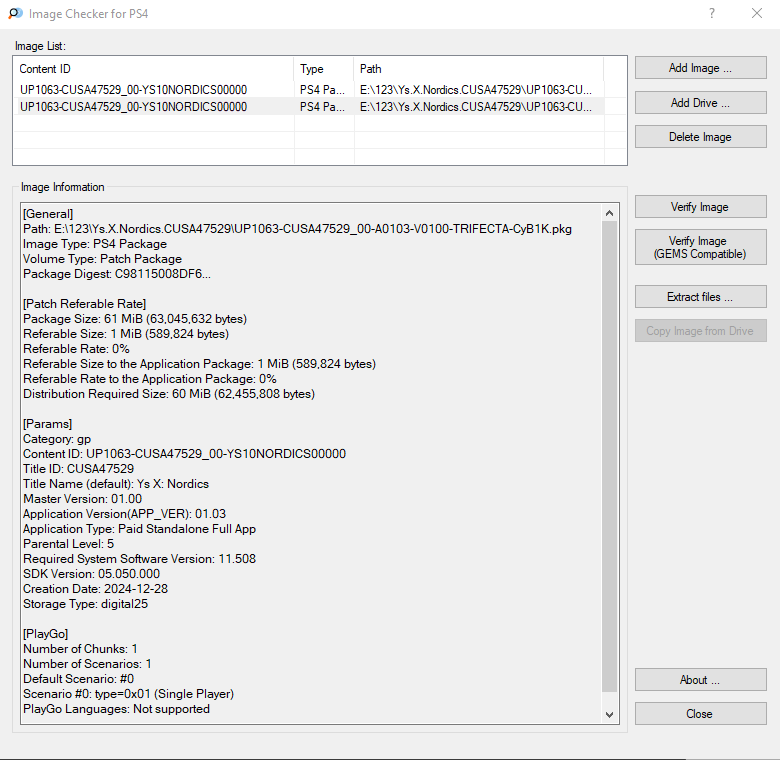The image size is (780, 760).
Task: Click the Content ID line in the Params section
Action: [185, 454]
